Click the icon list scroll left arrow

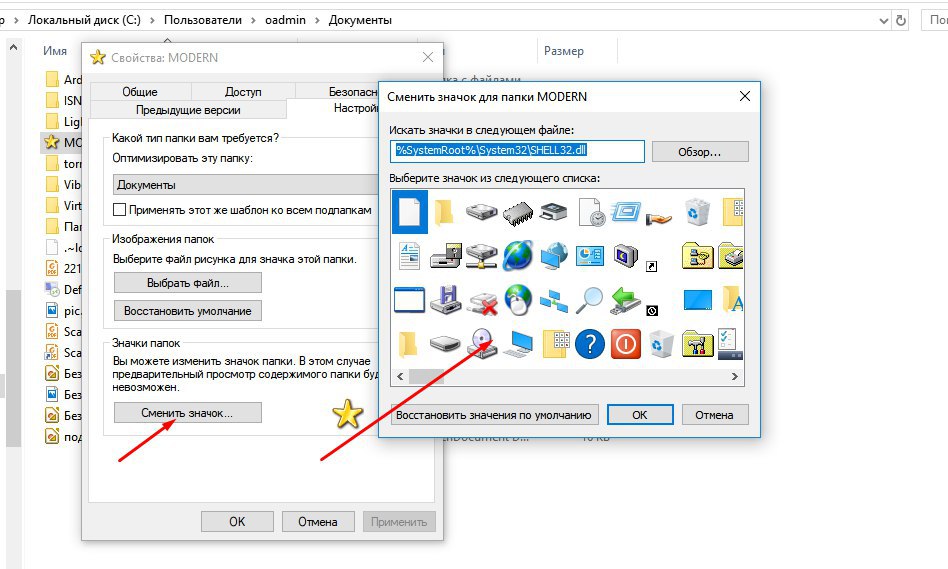400,376
